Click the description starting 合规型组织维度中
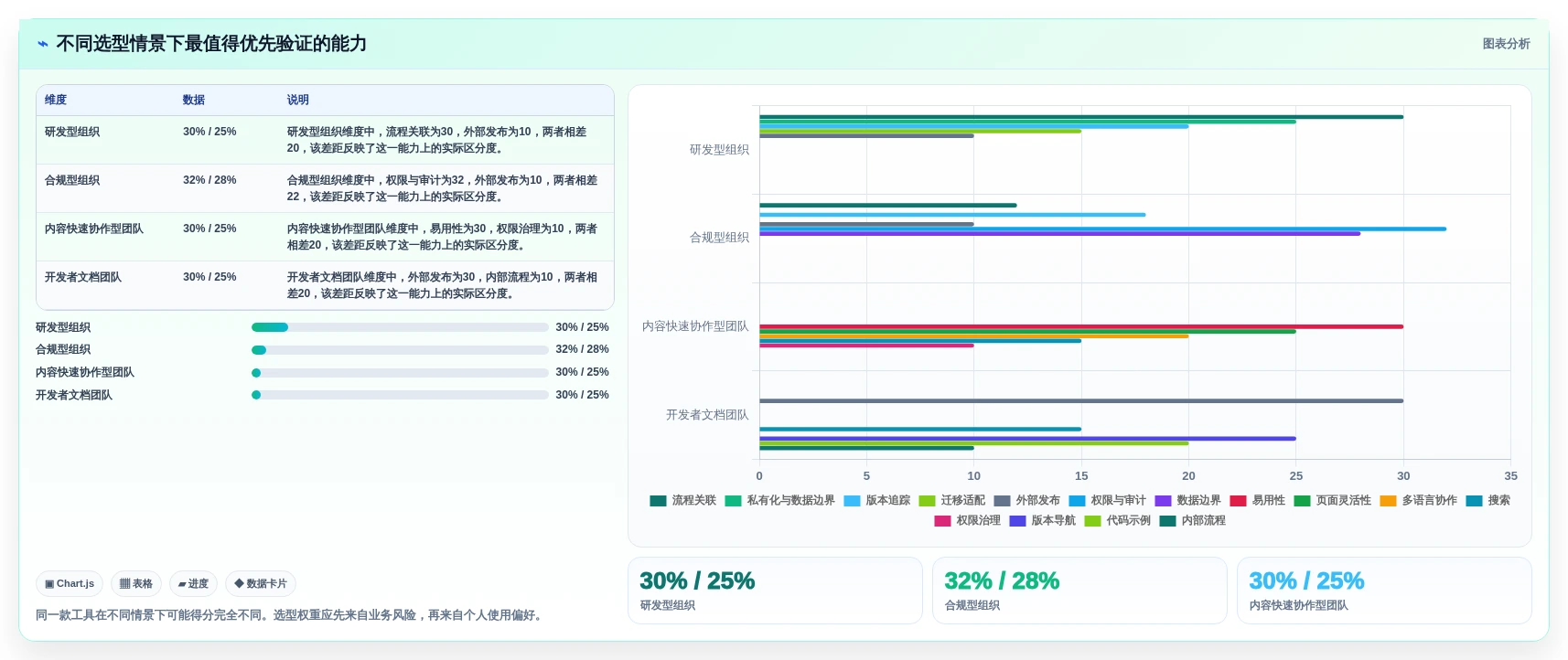 click(443, 188)
